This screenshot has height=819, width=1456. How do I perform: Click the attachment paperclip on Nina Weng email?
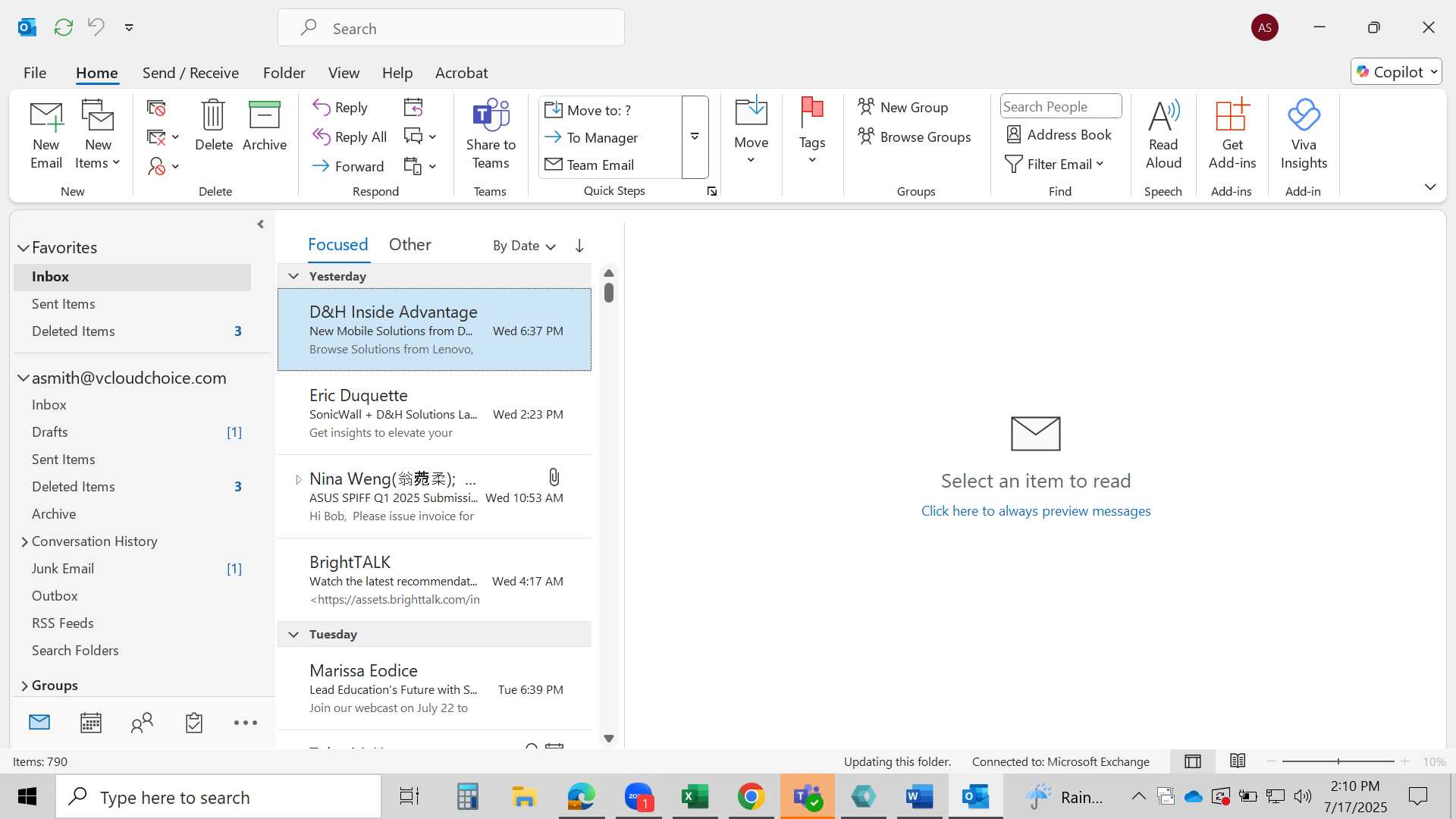[554, 477]
